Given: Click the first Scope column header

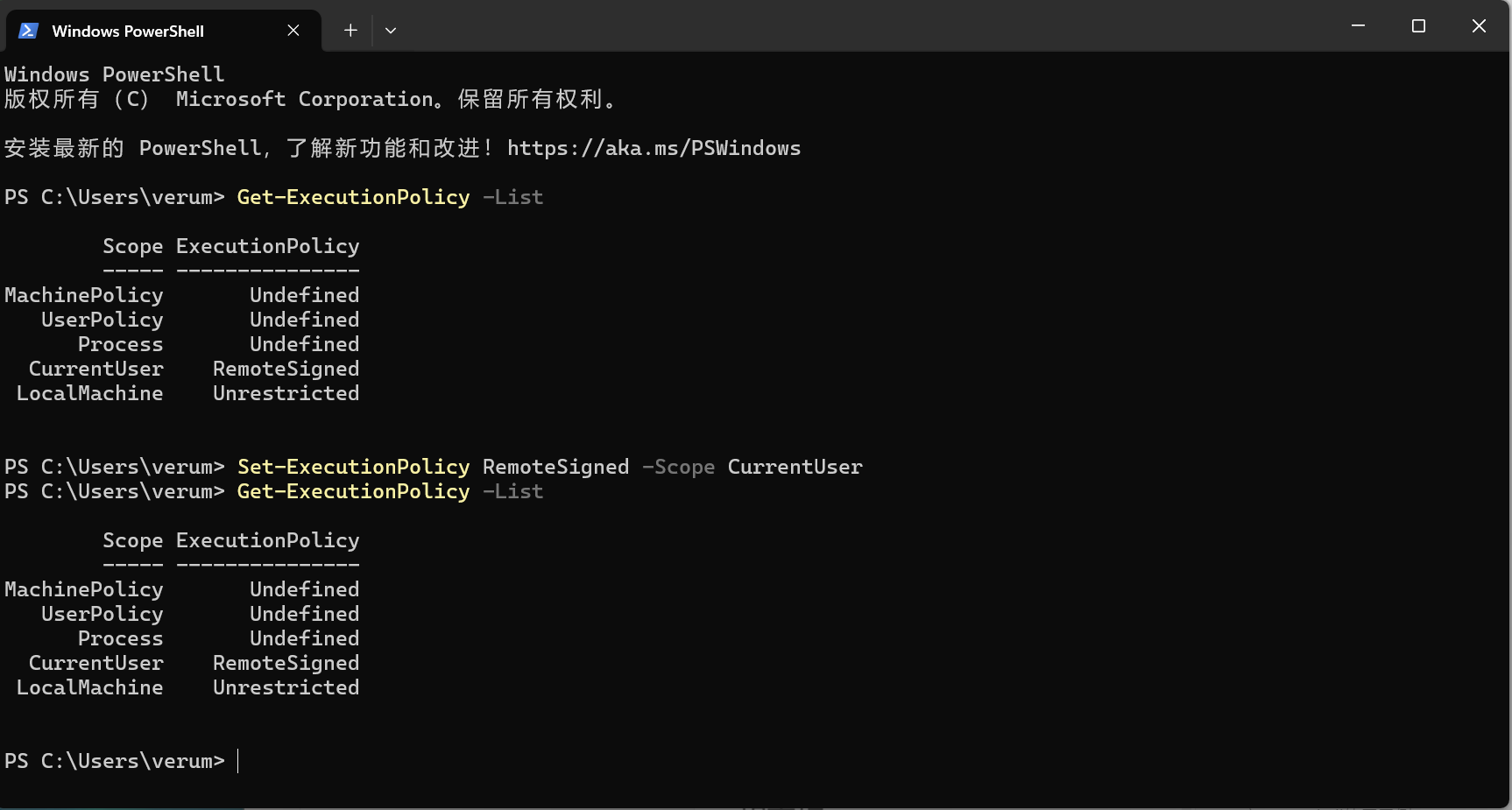Looking at the screenshot, I should point(133,246).
